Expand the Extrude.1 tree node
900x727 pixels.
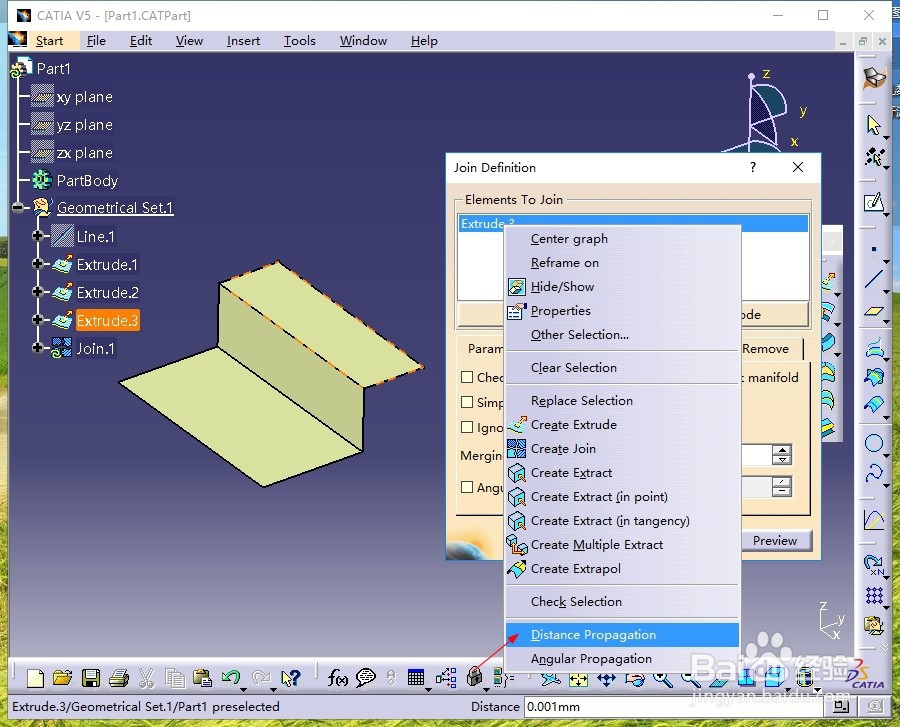click(x=38, y=264)
